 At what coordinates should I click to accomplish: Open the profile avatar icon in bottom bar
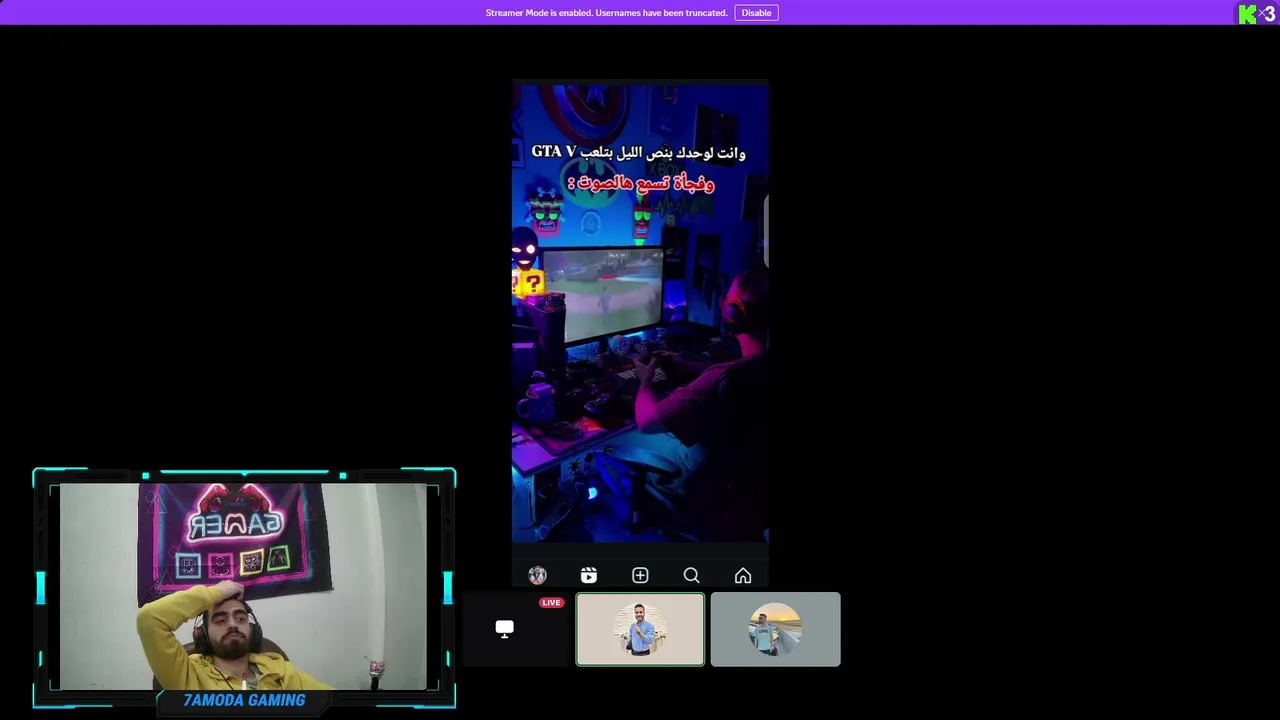click(x=537, y=575)
